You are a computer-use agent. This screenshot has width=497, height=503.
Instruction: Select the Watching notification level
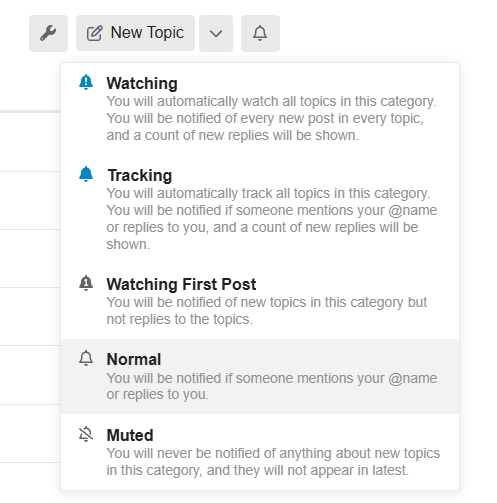coord(260,109)
